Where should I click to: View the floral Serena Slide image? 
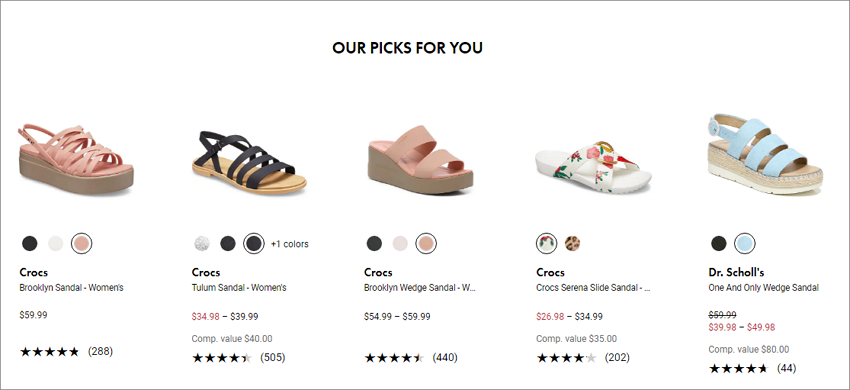coord(593,166)
